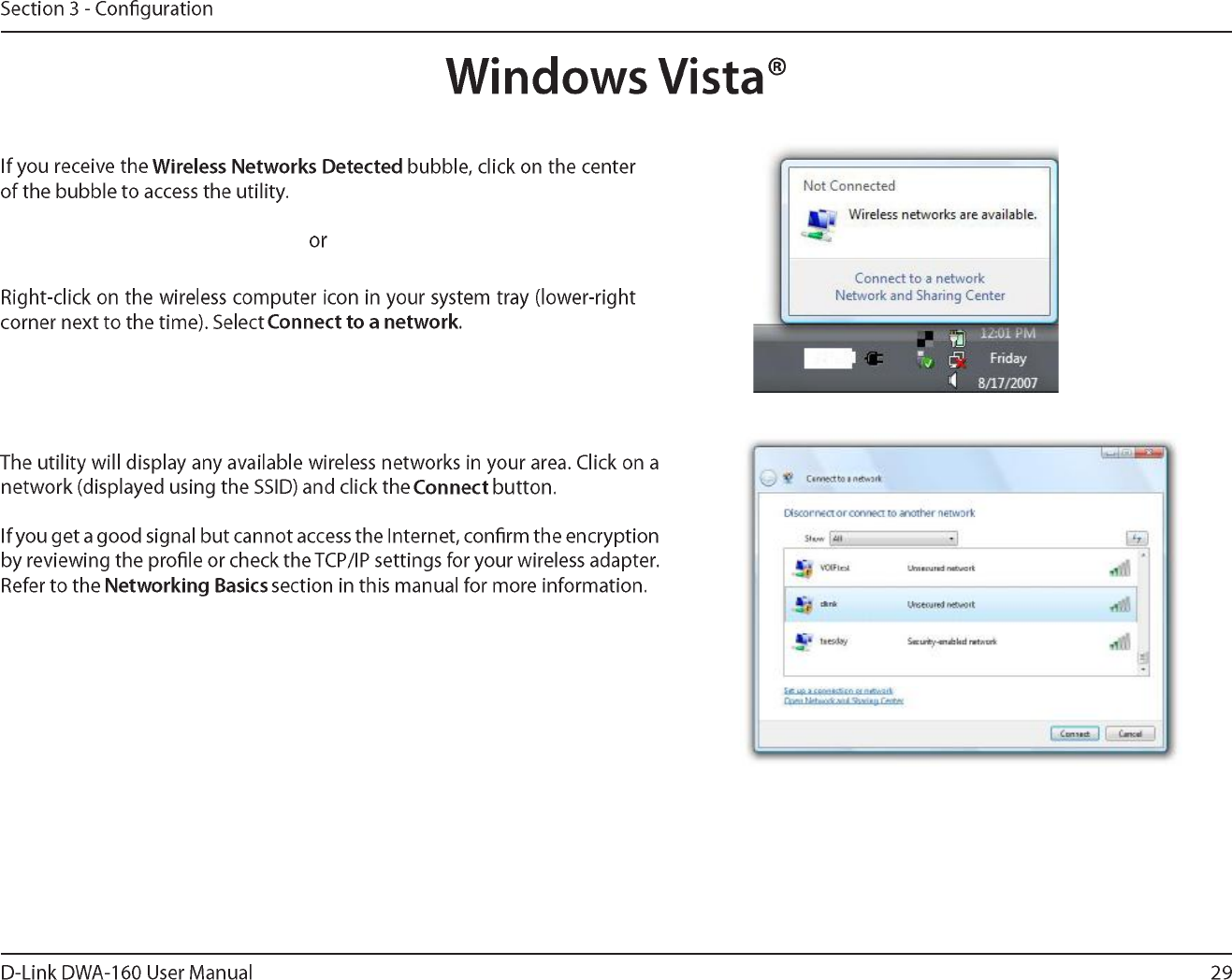This screenshot has width=1232, height=980.
Task: Click the Wireless networks are available message
Action: point(942,214)
